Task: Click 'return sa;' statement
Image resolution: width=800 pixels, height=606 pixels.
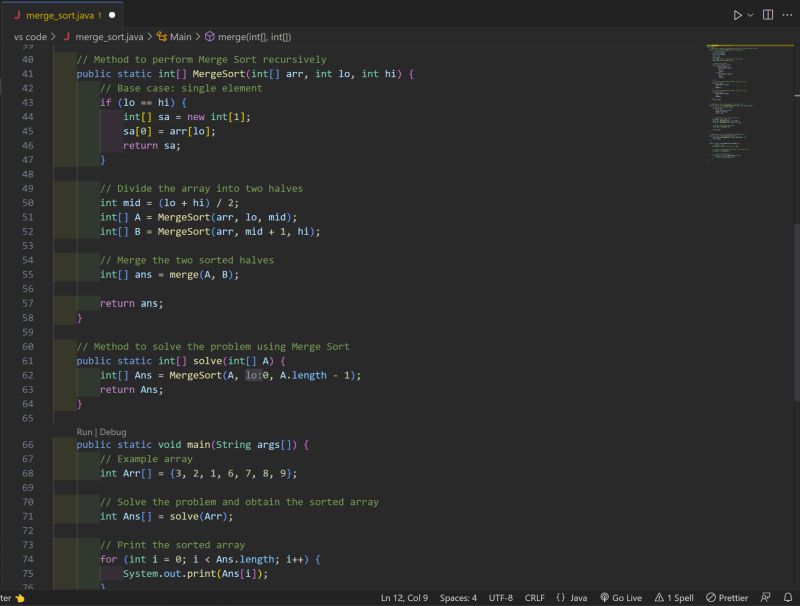Action: [152, 146]
